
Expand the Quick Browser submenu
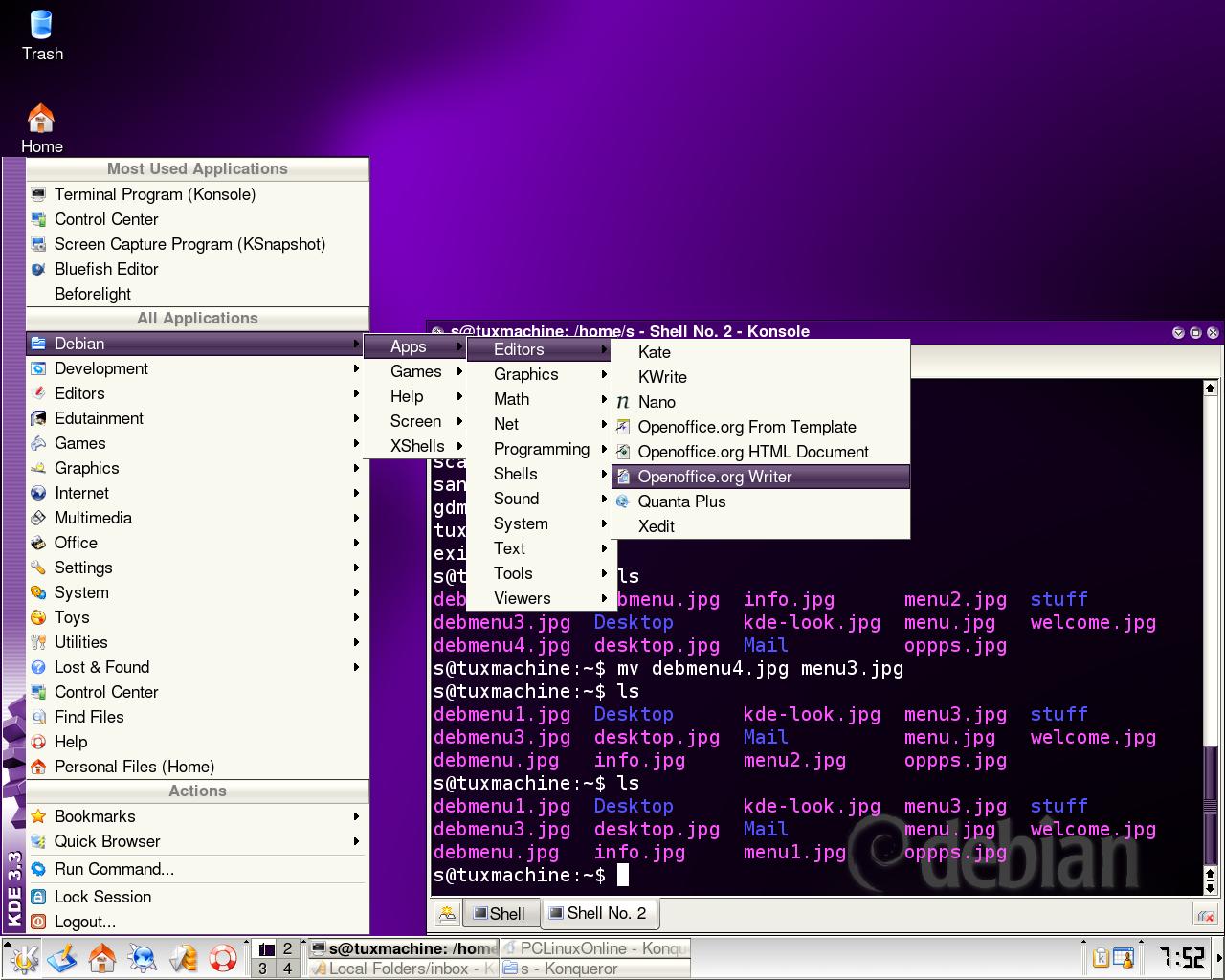click(197, 841)
